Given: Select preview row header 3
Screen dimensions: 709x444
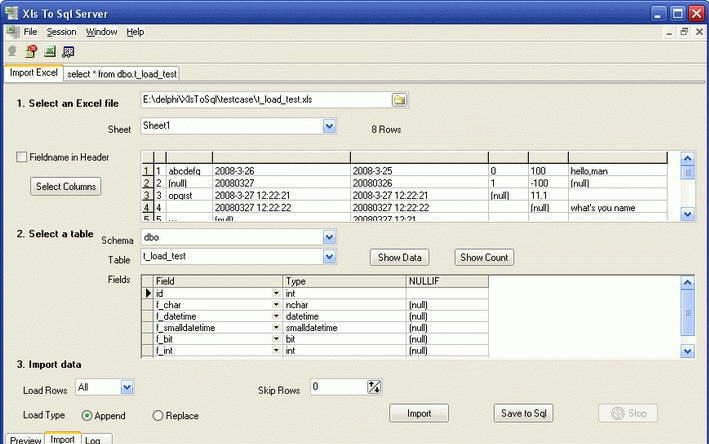Looking at the screenshot, I should tap(147, 196).
